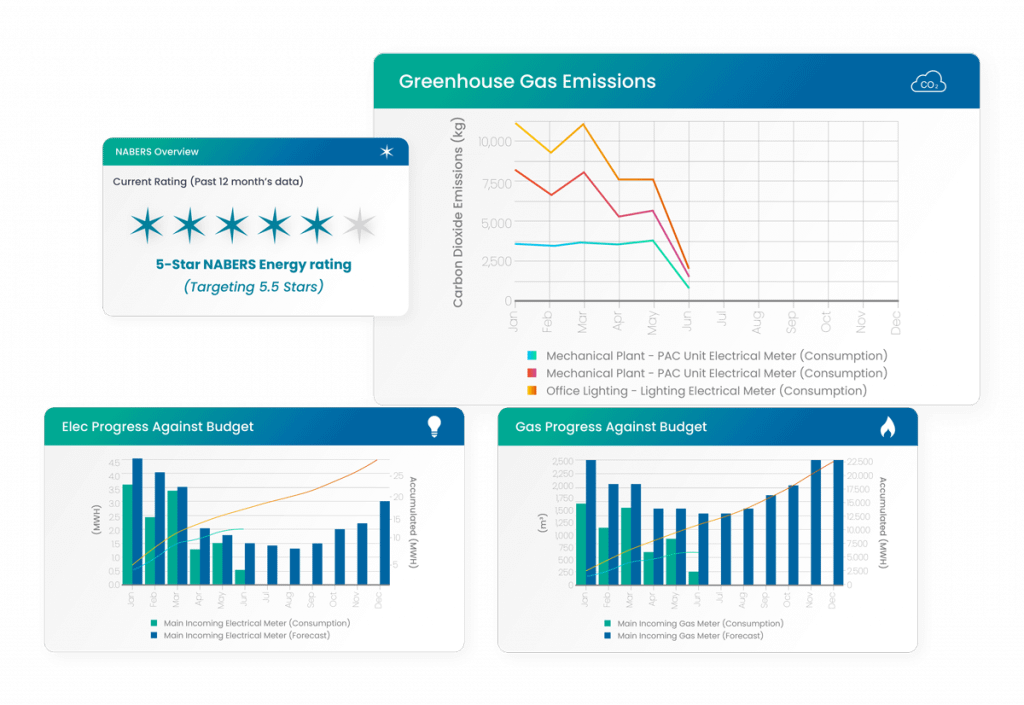Image resolution: width=1024 pixels, height=705 pixels.
Task: Click the NABERS Overview star icon
Action: coord(387,151)
